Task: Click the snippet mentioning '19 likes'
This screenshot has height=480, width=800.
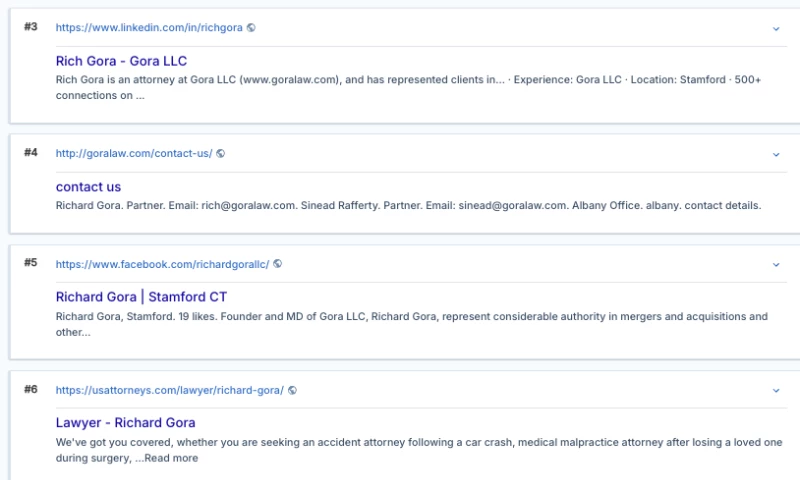Action: (x=412, y=324)
